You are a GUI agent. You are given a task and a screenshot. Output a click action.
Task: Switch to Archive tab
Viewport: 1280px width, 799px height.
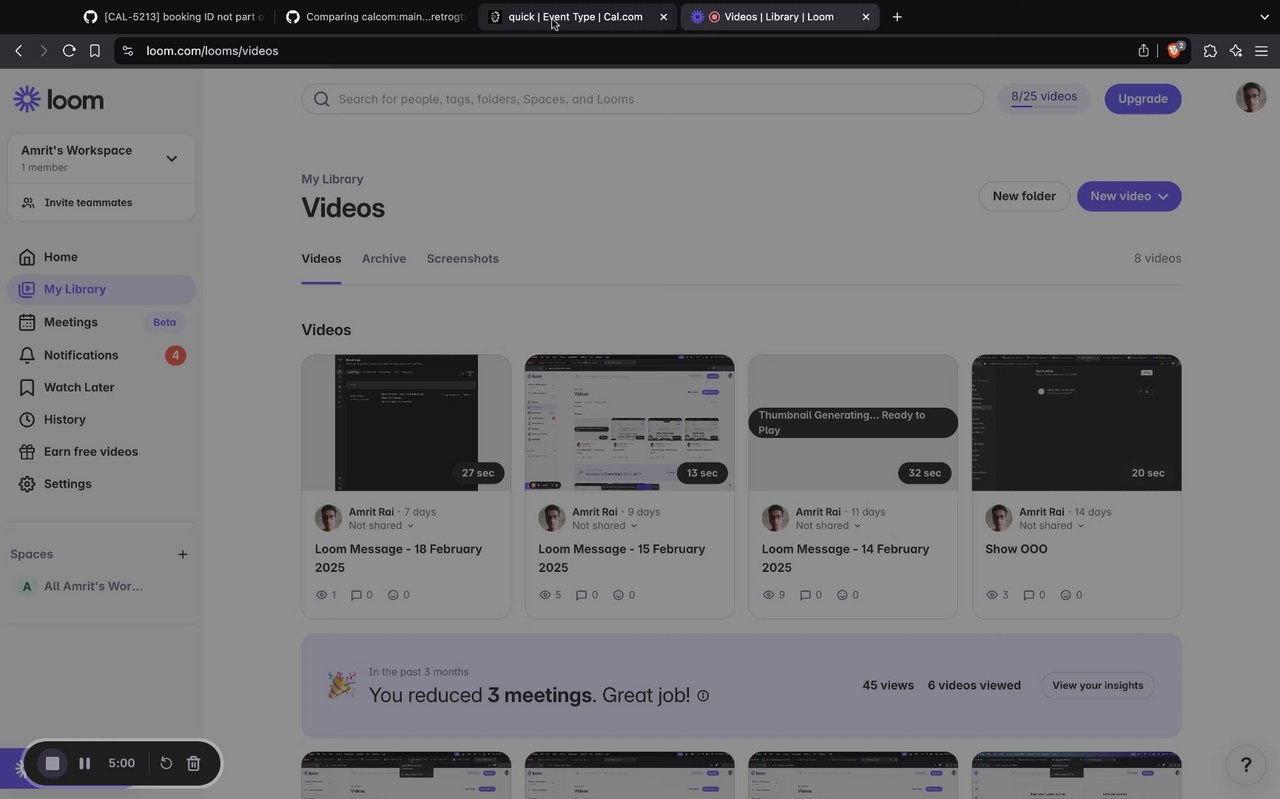coord(384,258)
